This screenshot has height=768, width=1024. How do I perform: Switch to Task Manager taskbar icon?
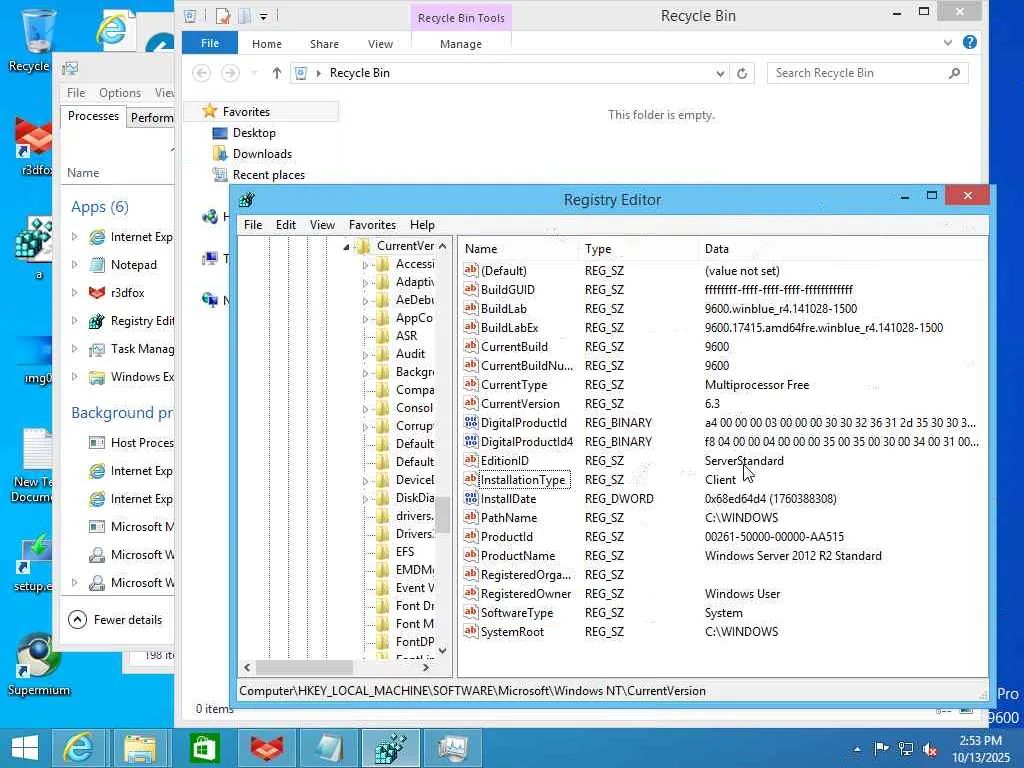pos(453,748)
